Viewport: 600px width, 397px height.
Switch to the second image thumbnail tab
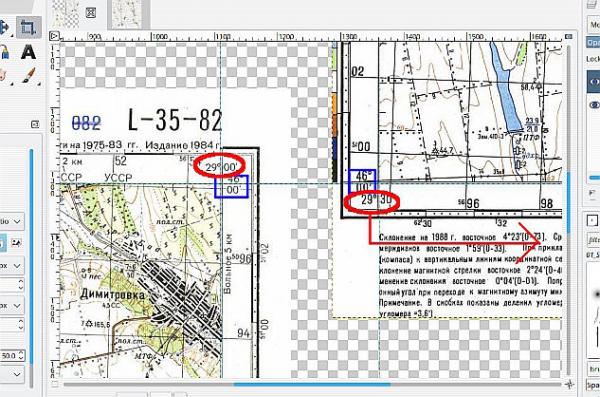(128, 14)
